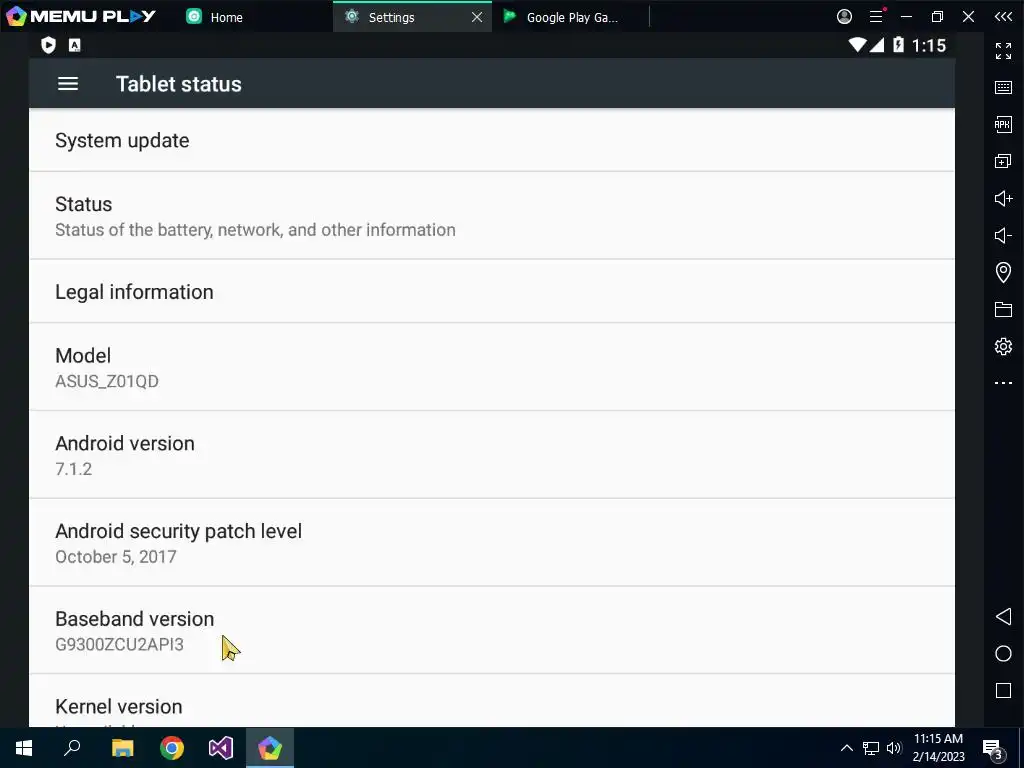Viewport: 1024px width, 768px height.
Task: Open the GPS location pin icon
Action: 1003,272
